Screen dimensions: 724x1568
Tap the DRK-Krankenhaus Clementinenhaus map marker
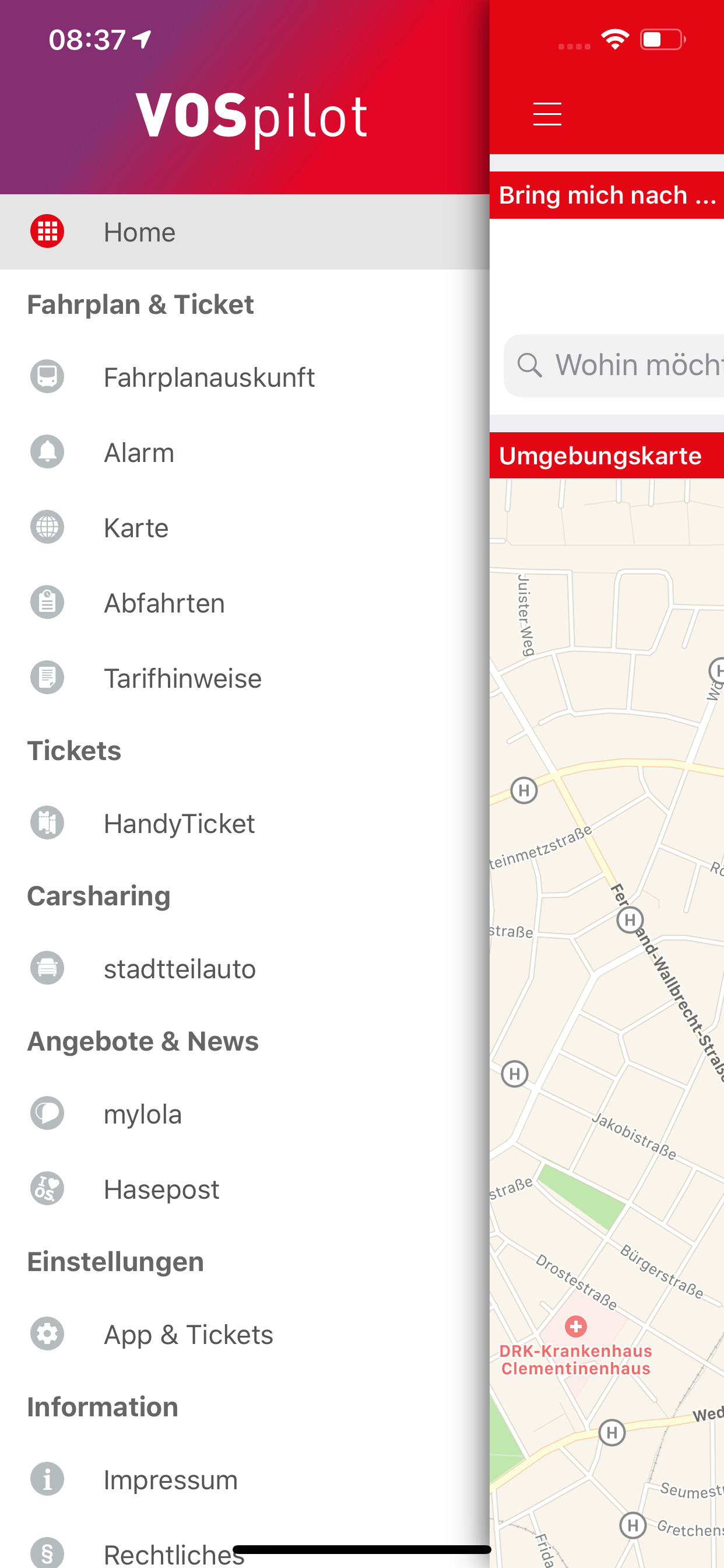[x=575, y=1326]
